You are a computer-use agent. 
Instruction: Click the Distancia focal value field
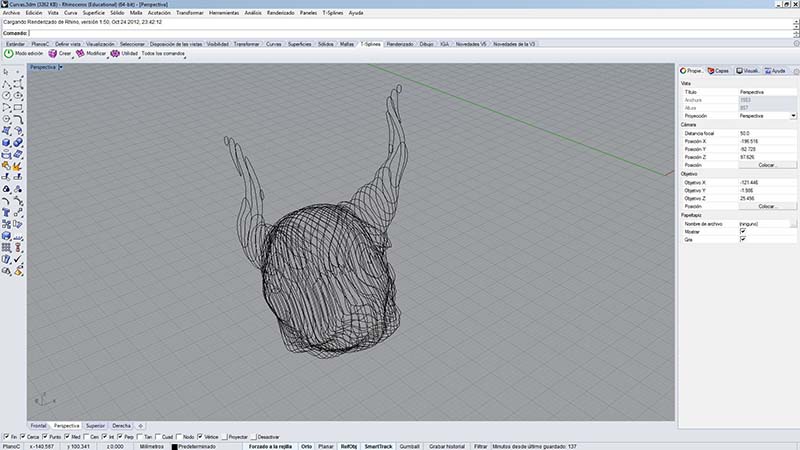(767, 133)
